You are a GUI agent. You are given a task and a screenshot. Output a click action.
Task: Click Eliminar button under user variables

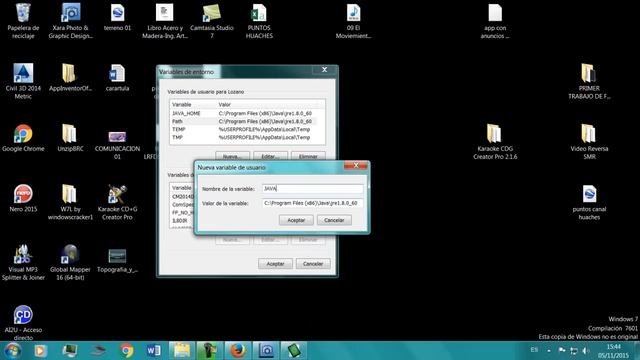pos(308,156)
